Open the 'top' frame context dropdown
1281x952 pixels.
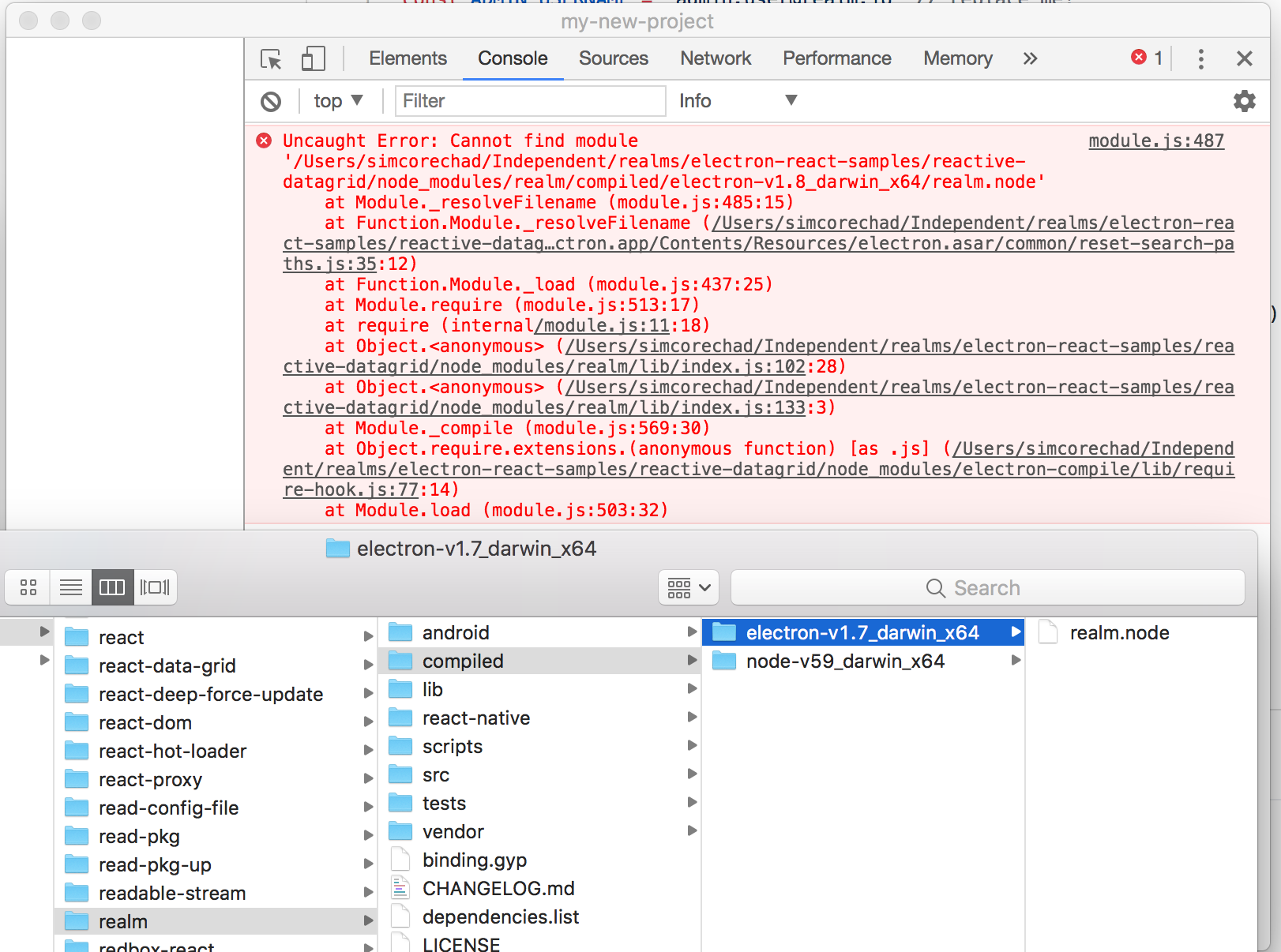coord(338,101)
